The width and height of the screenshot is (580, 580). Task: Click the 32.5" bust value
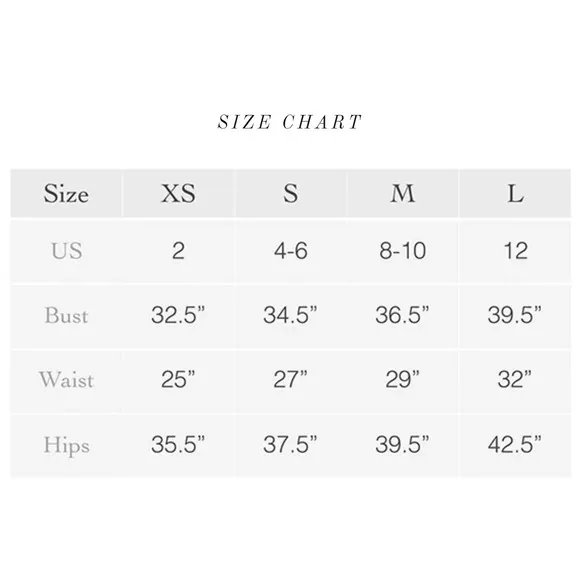click(178, 315)
